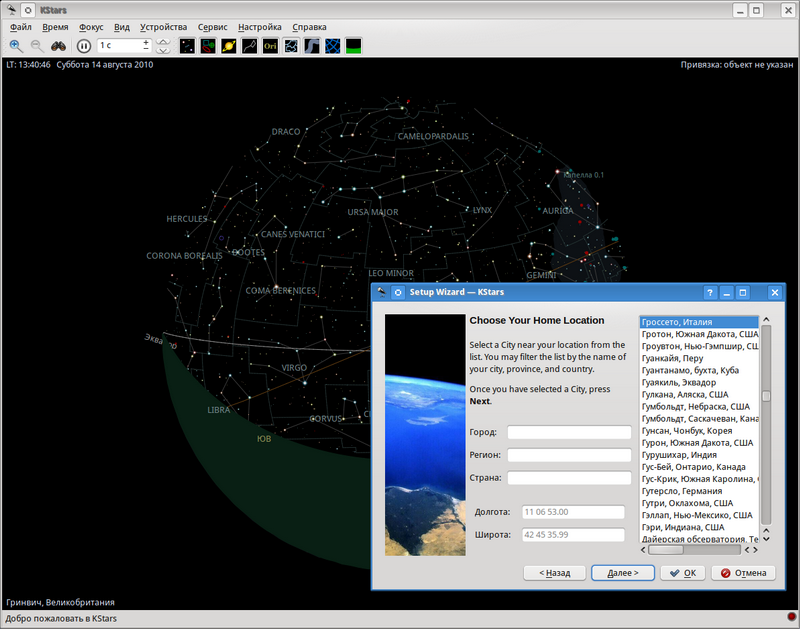Click the Город input field
The height and width of the screenshot is (629, 800).
(x=569, y=432)
